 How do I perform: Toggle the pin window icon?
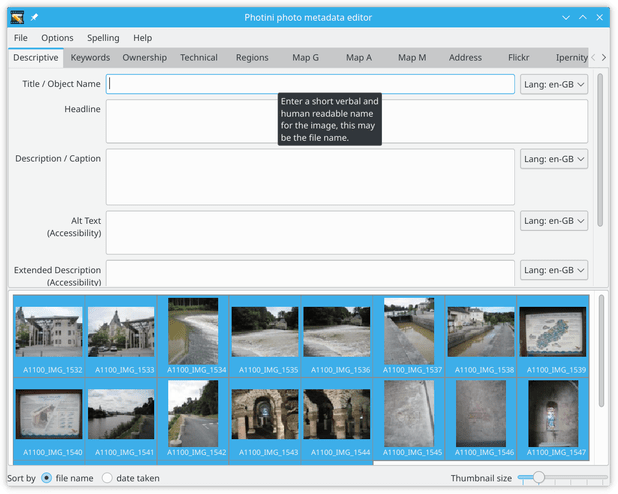point(35,17)
